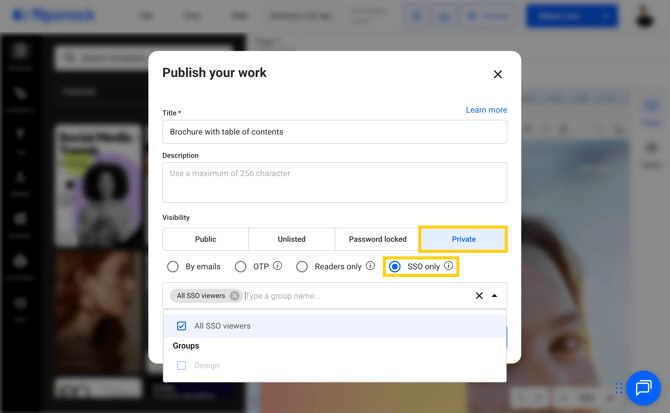Select the SSO only radio button
Image resolution: width=670 pixels, height=413 pixels.
(x=395, y=267)
